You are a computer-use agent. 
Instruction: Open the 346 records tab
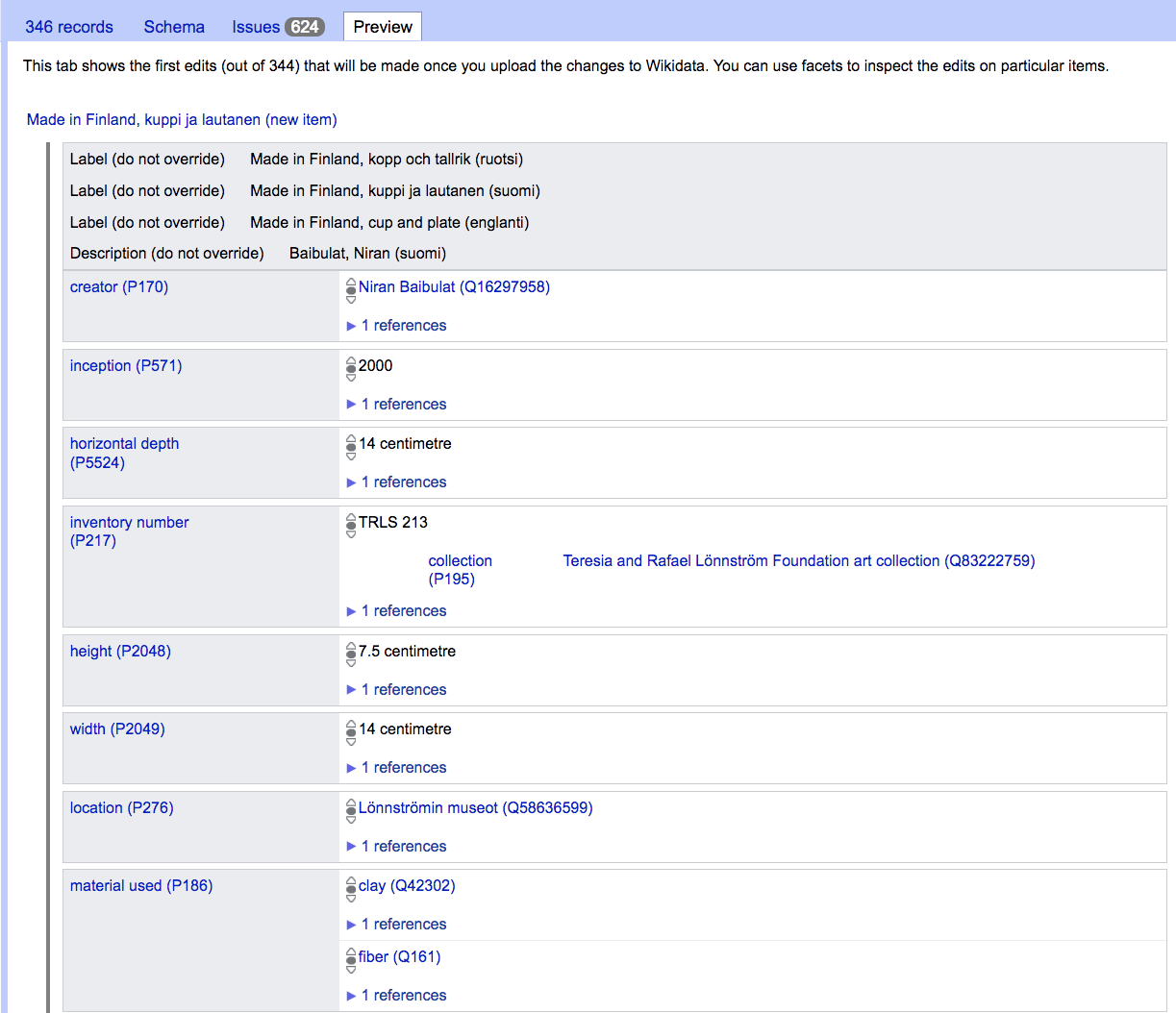[69, 27]
